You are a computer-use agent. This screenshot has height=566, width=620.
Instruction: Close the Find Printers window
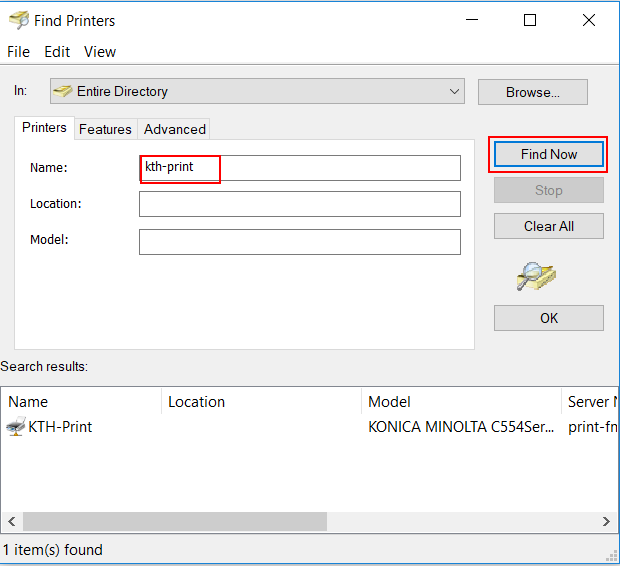[589, 20]
